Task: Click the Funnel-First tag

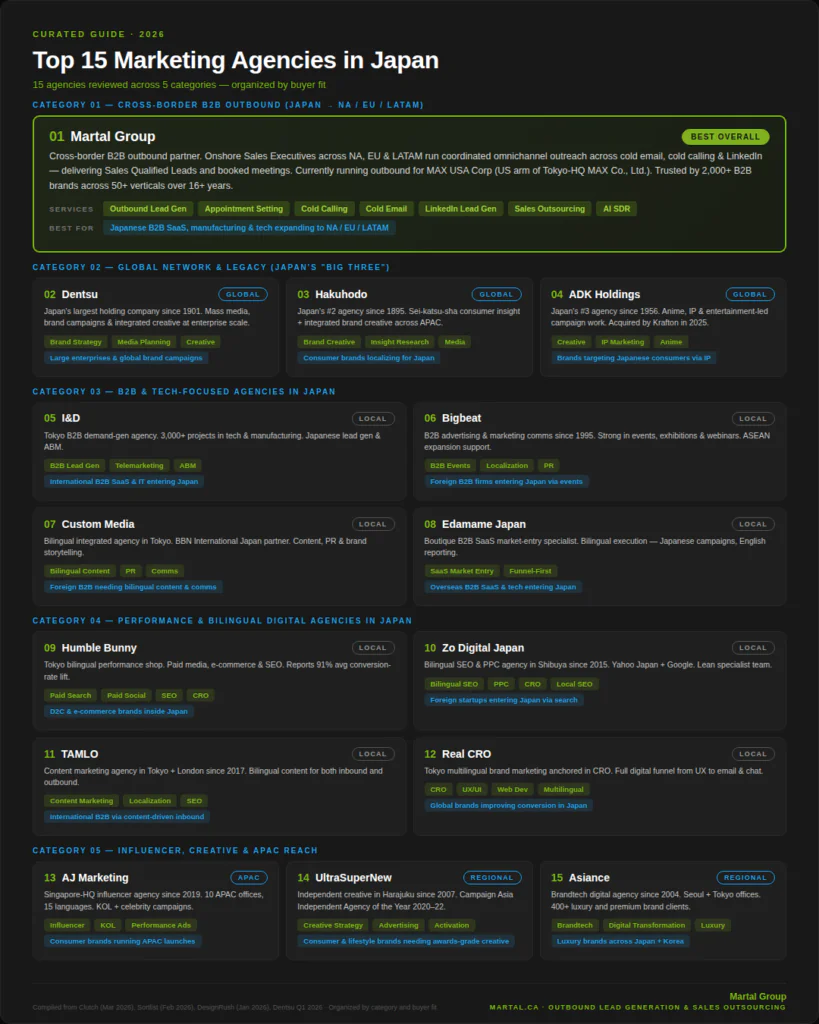Action: 530,571
